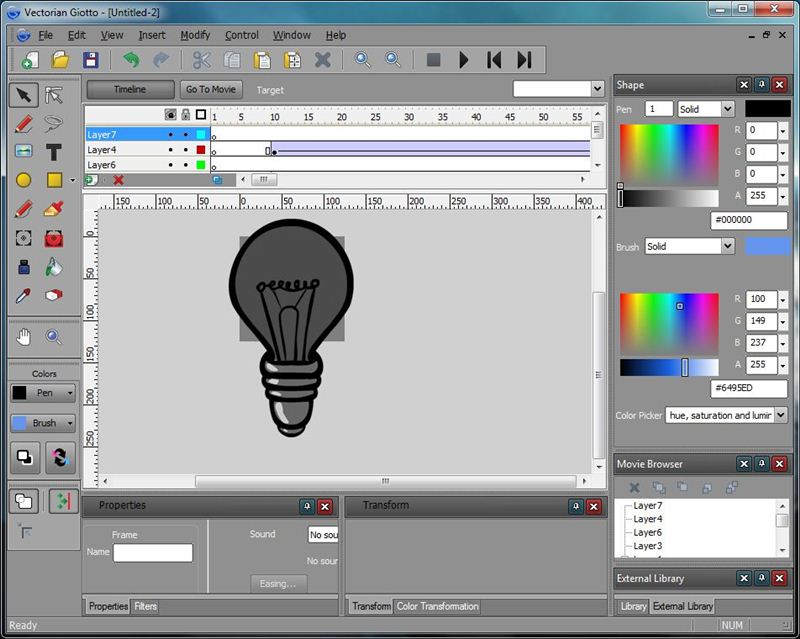Screen dimensions: 800x639
Task: Open the Pen style Solid dropdown
Action: [706, 109]
